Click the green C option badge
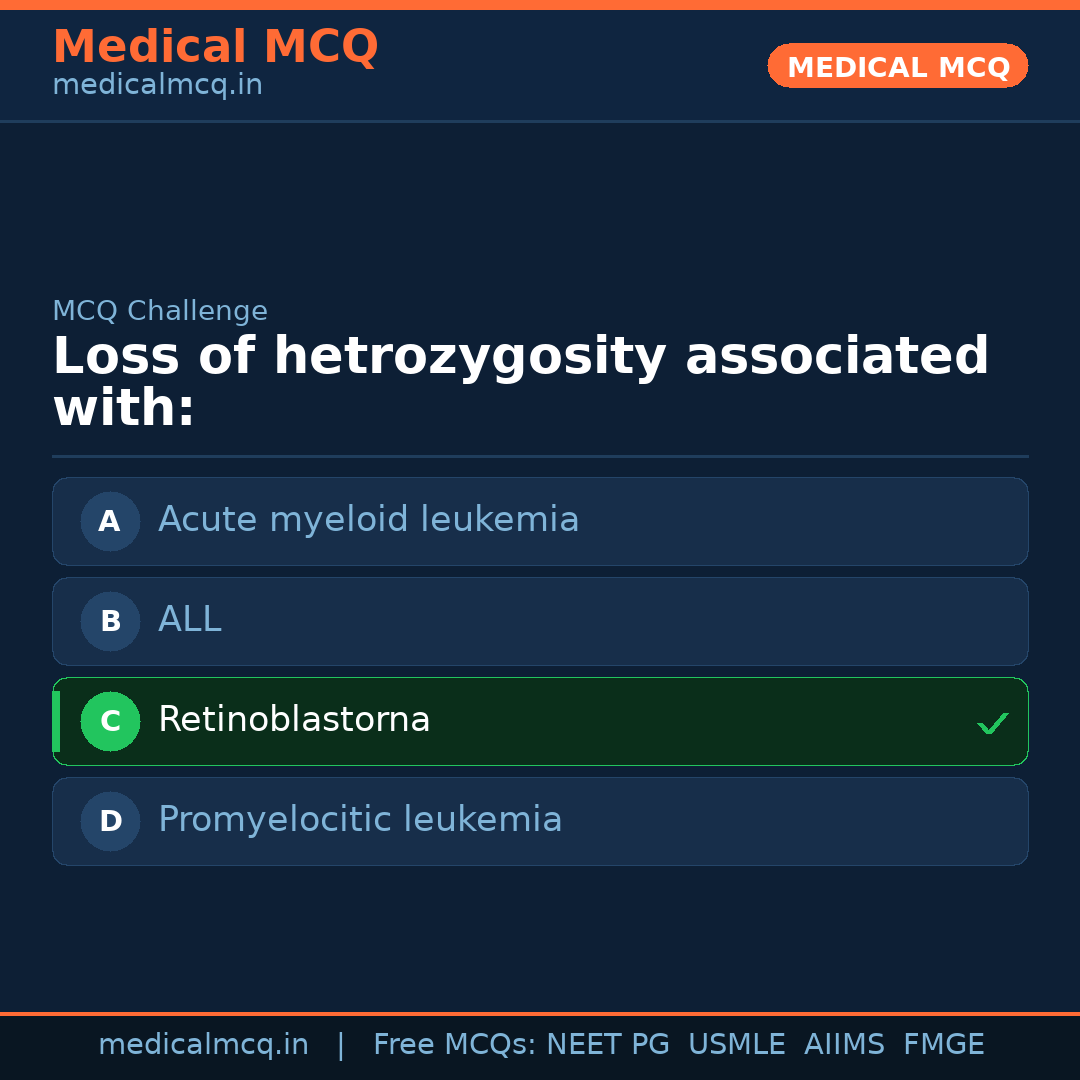This screenshot has height=1080, width=1080. [110, 721]
